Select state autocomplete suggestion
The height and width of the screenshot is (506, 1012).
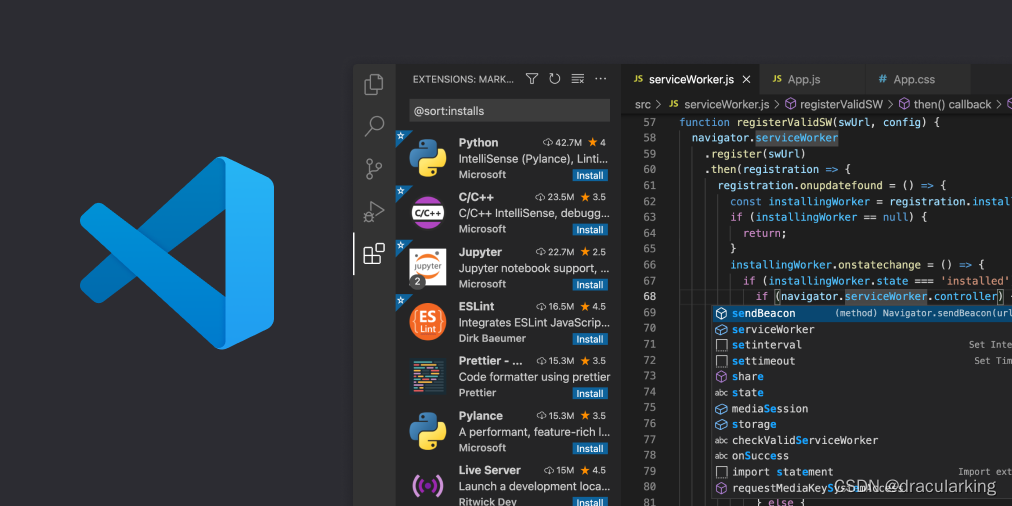[862, 392]
